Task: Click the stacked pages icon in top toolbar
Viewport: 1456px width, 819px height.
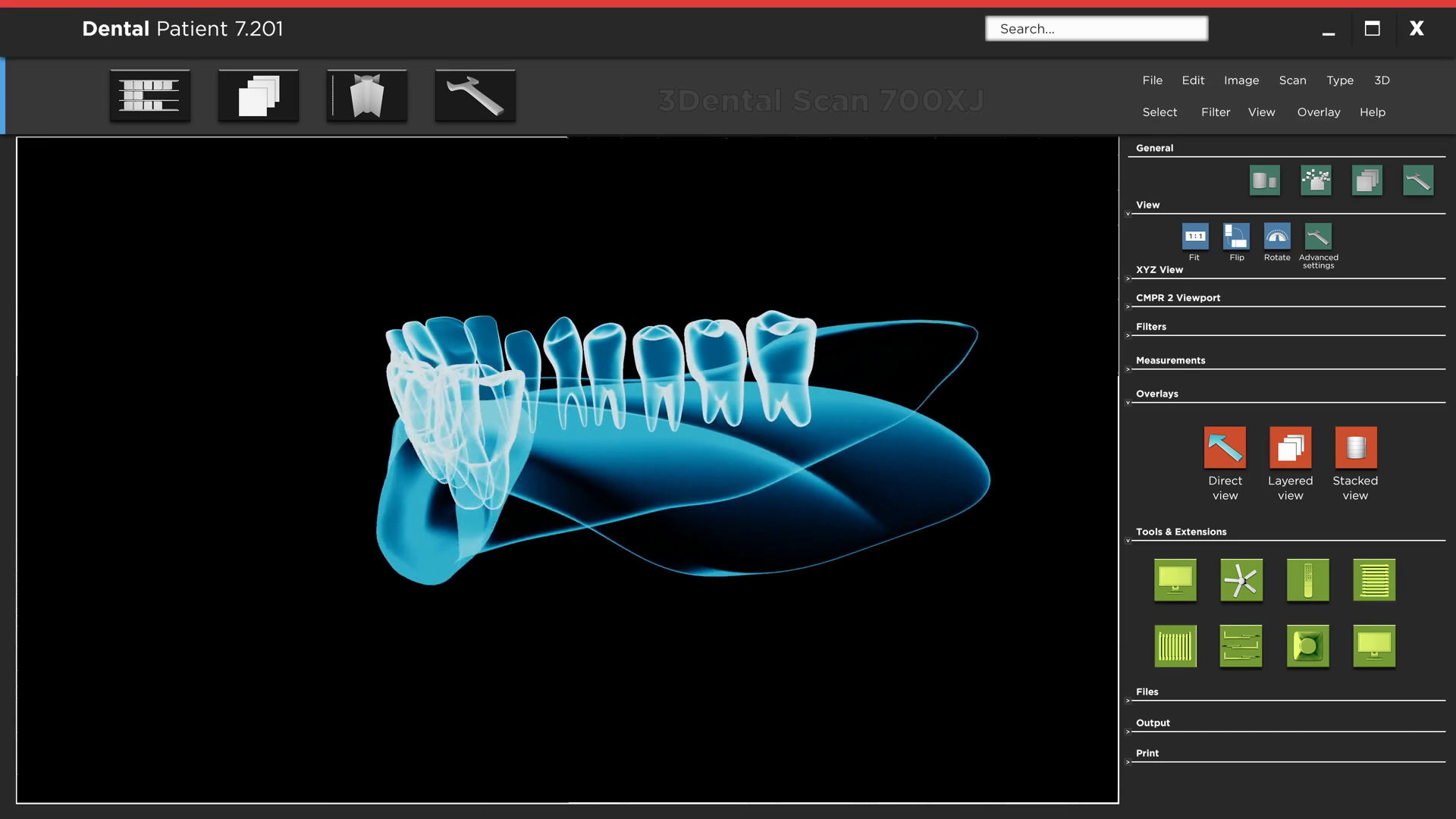Action: [259, 96]
